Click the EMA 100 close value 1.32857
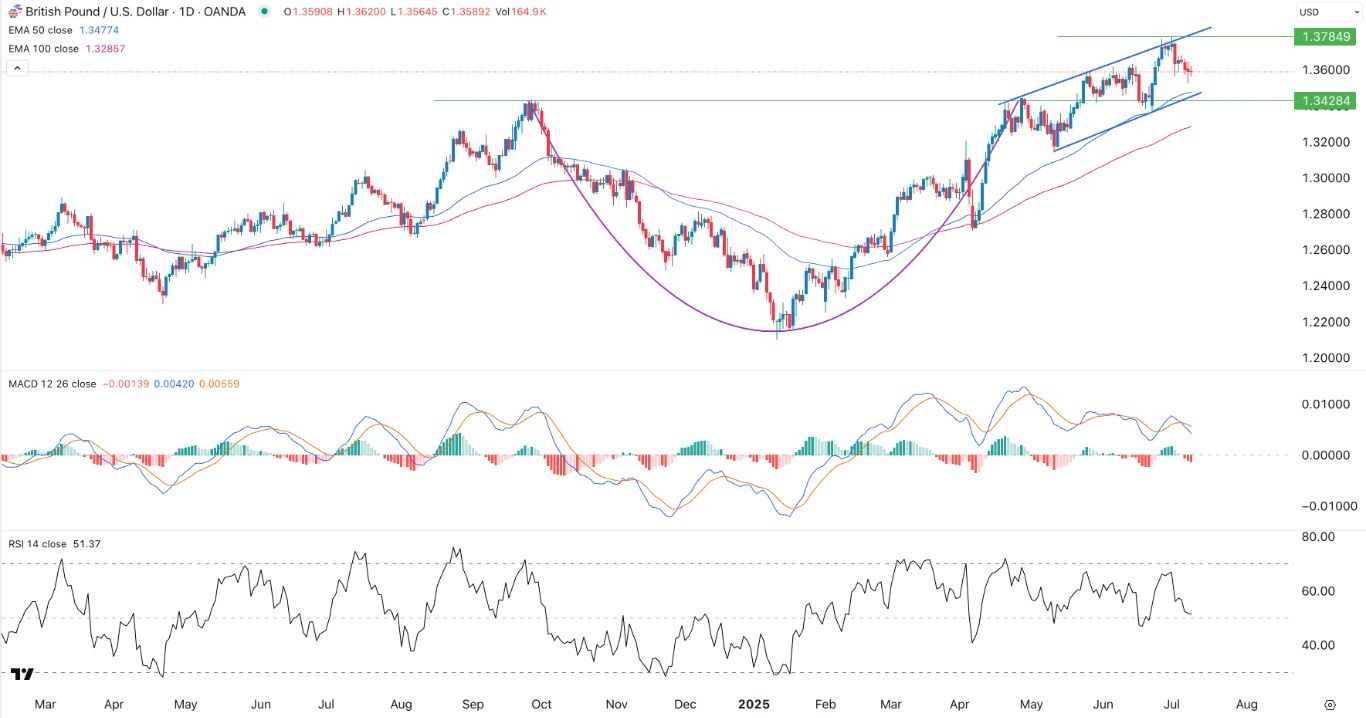 (108, 48)
